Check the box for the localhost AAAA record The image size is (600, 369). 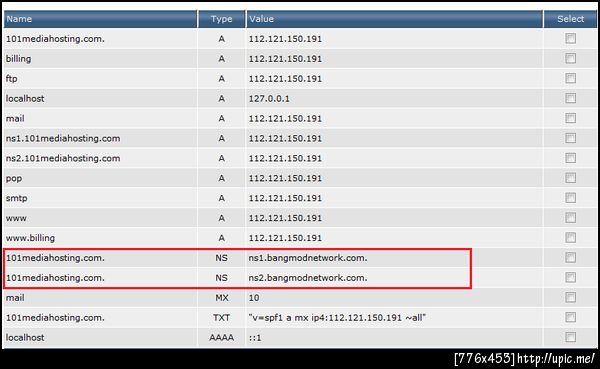click(x=571, y=337)
